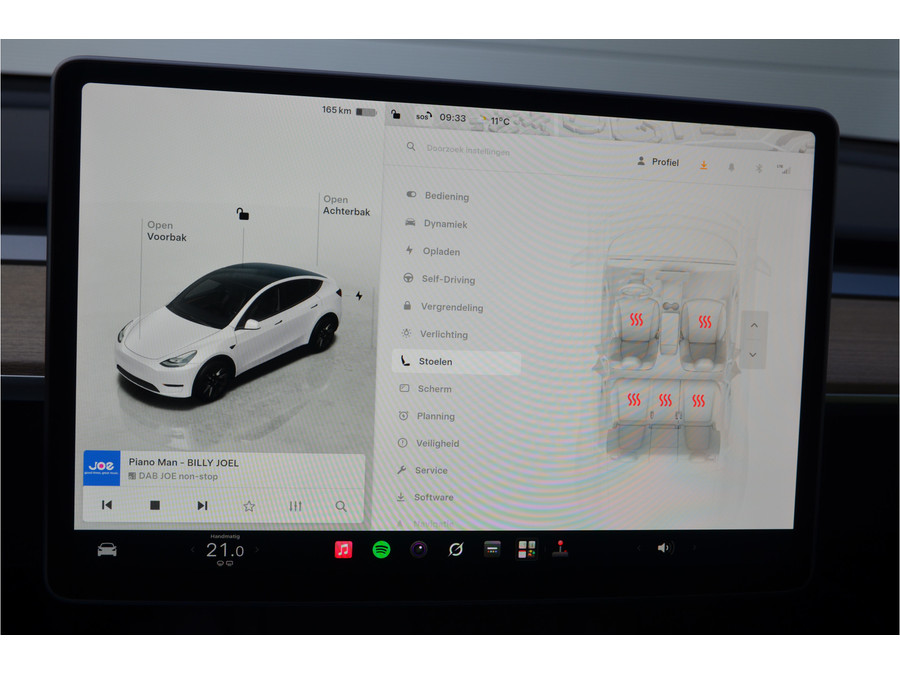
Task: Toggle driver seat heating
Action: (x=637, y=319)
